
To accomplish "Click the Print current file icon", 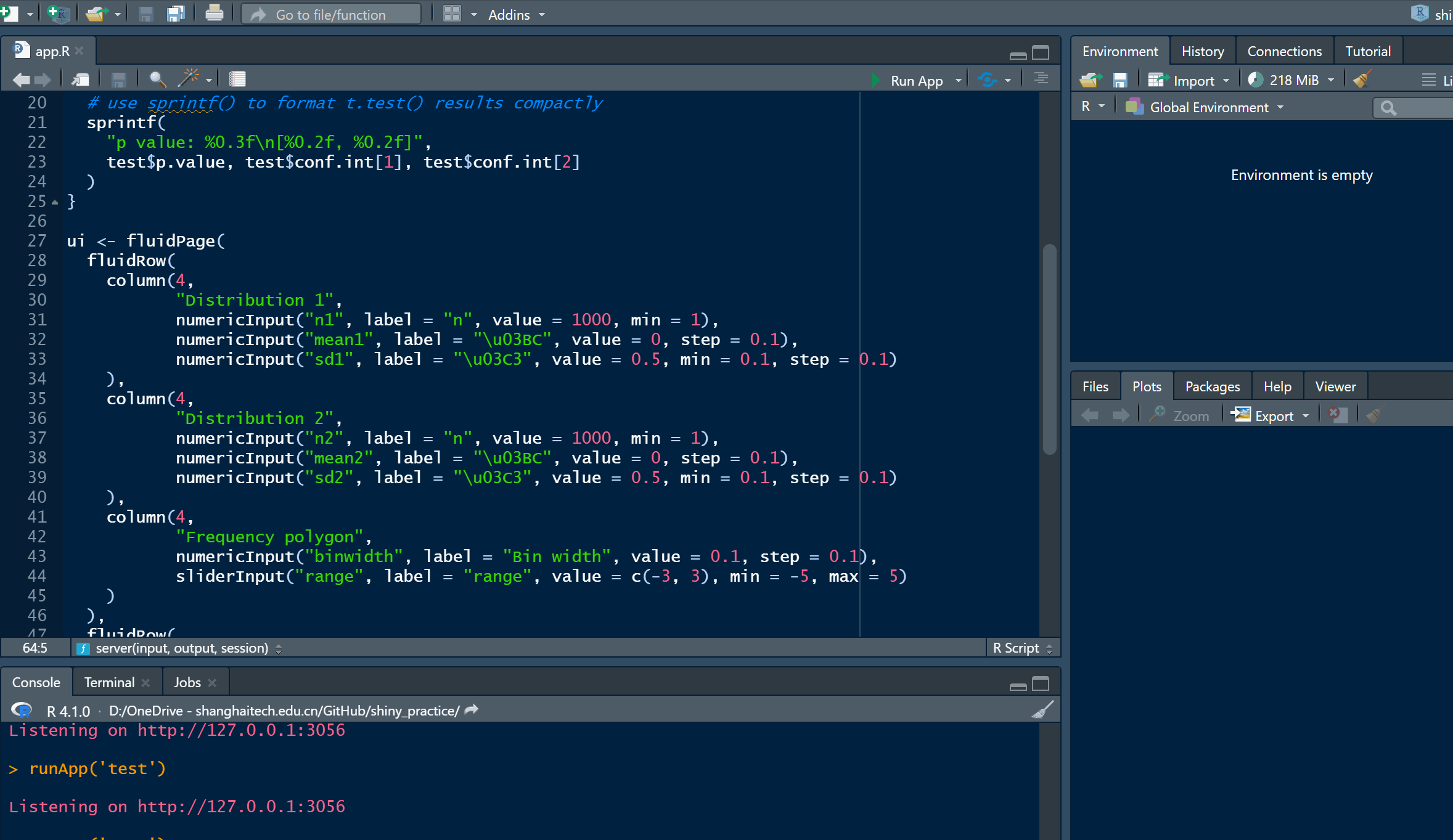I will click(x=214, y=14).
